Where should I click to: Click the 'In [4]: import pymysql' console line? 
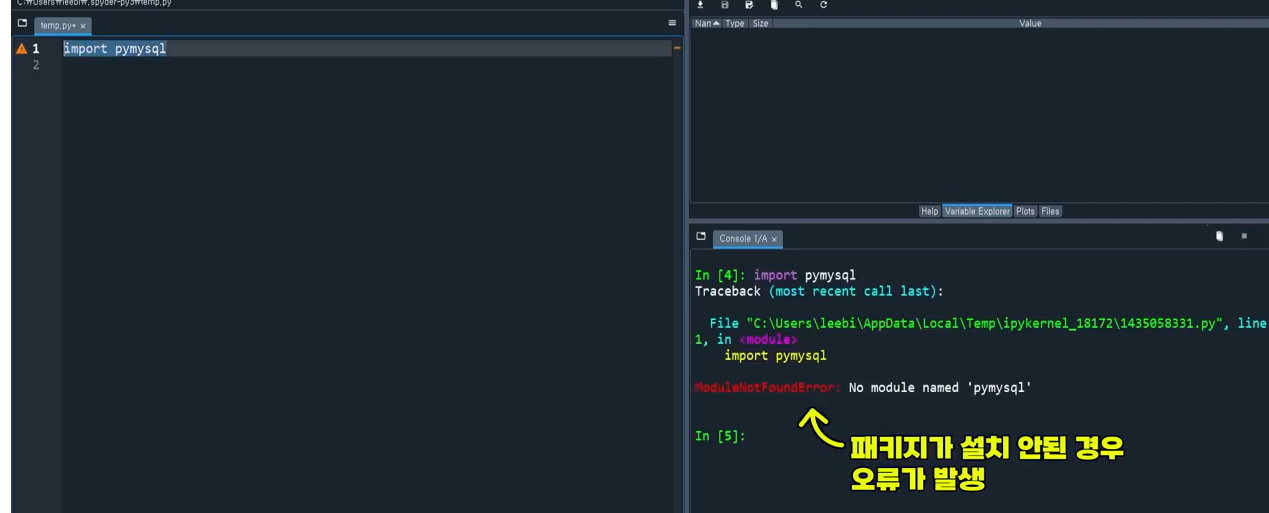pyautogui.click(x=775, y=275)
